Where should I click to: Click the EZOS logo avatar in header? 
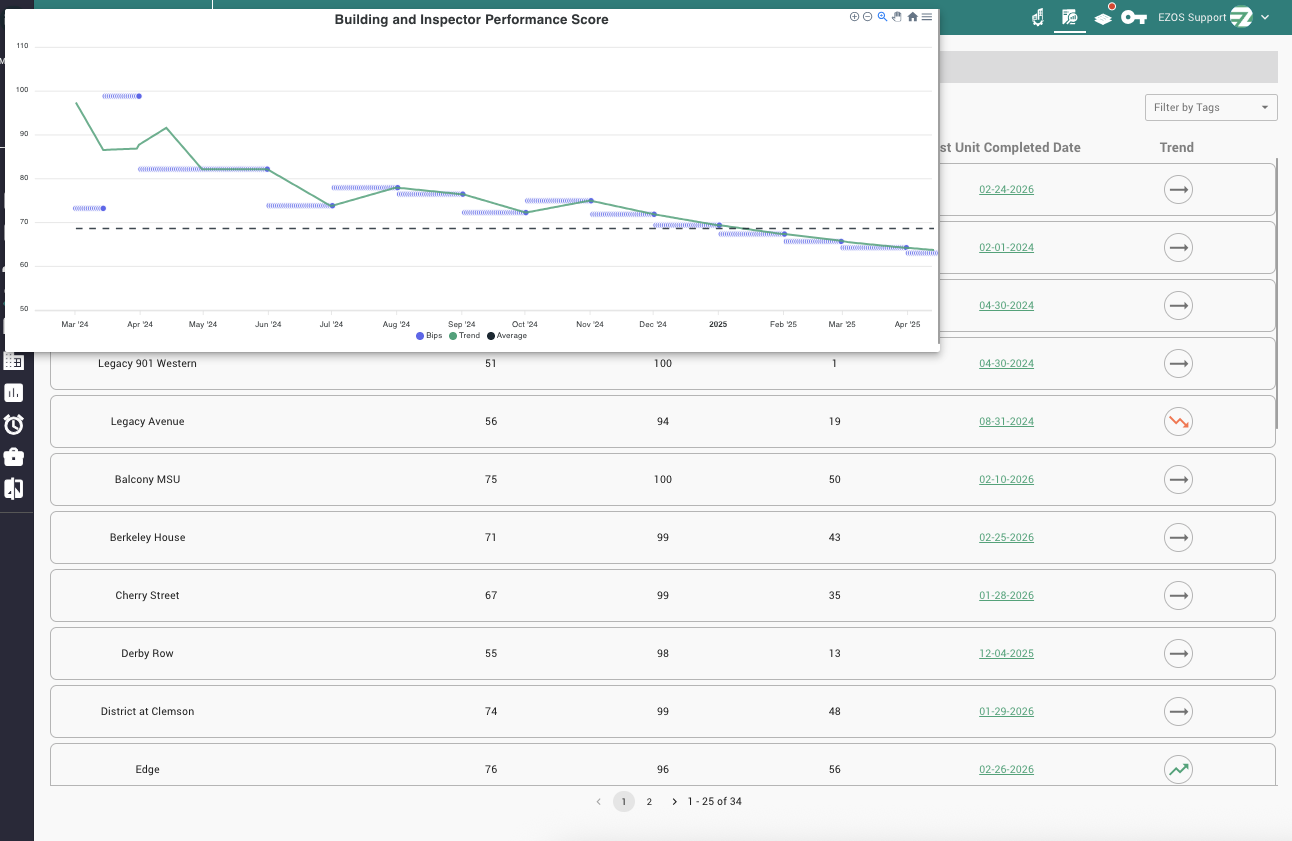click(1241, 17)
